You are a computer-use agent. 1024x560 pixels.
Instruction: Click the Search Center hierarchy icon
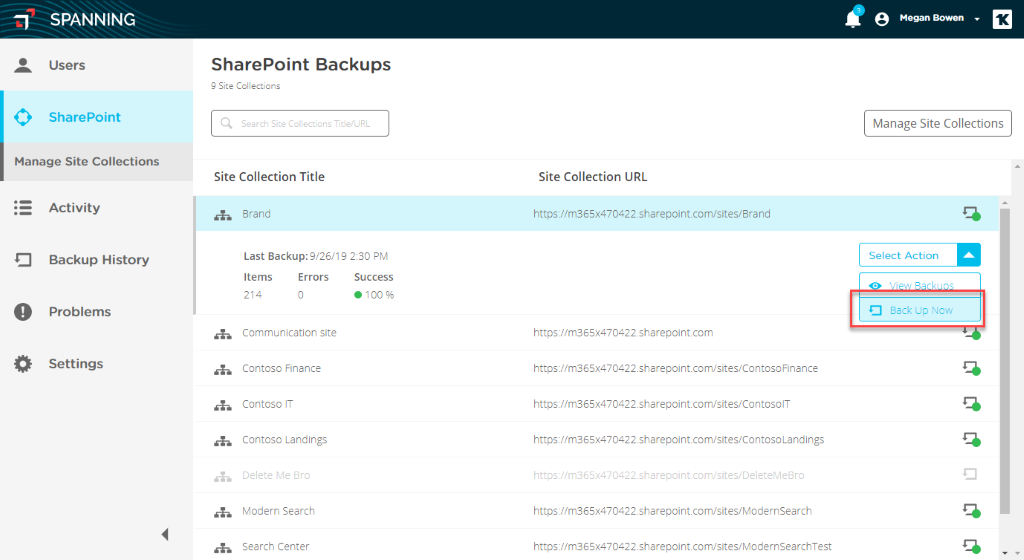[223, 548]
